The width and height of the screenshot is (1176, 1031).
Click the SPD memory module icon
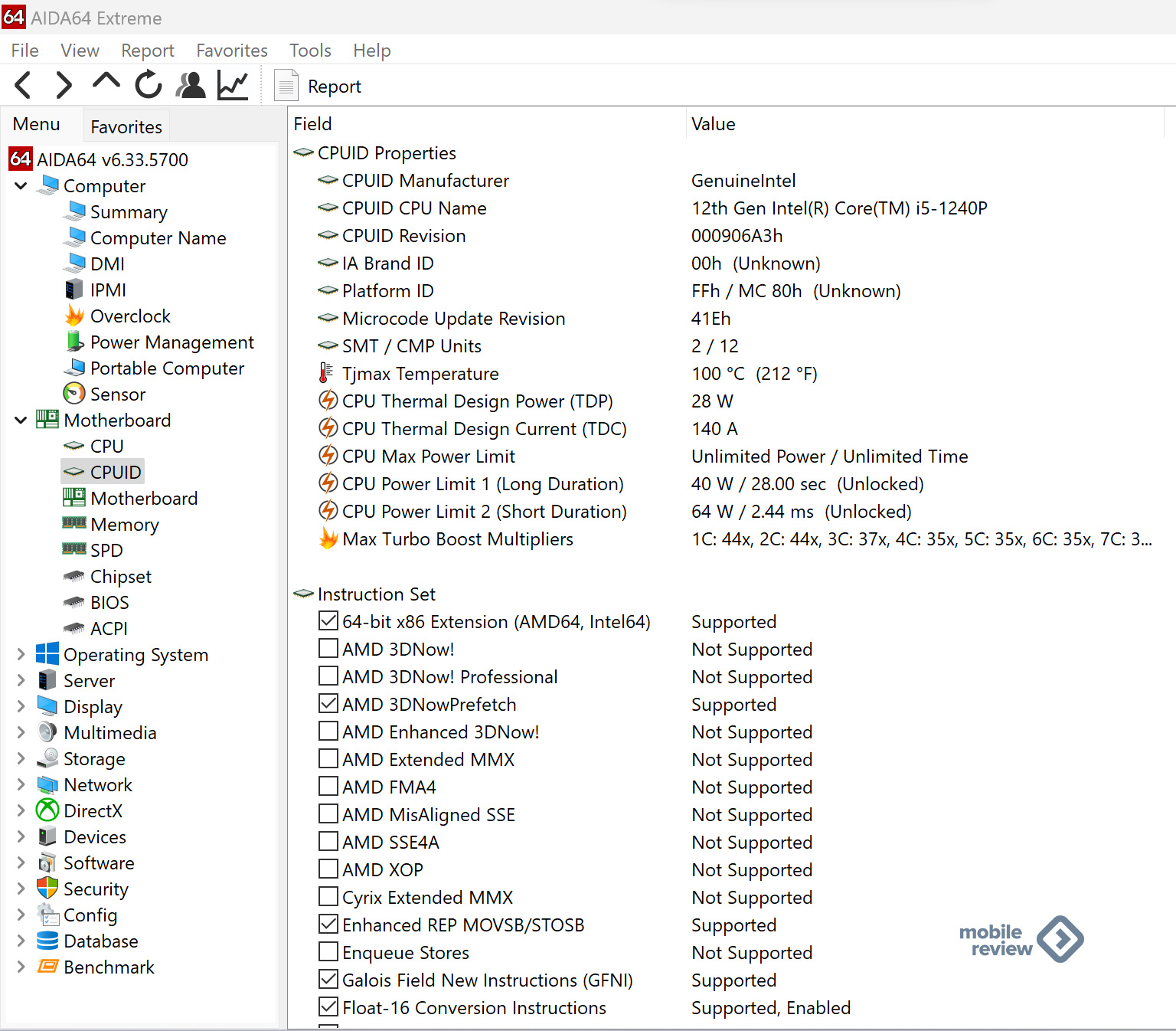coord(74,549)
